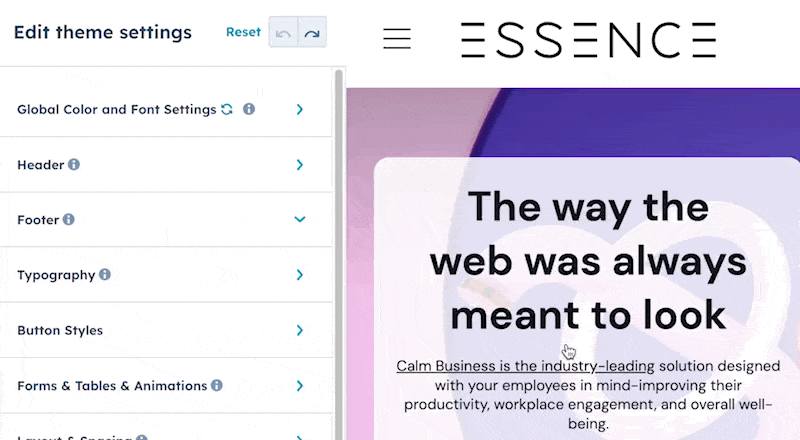Click the redo arrow icon

[312, 34]
